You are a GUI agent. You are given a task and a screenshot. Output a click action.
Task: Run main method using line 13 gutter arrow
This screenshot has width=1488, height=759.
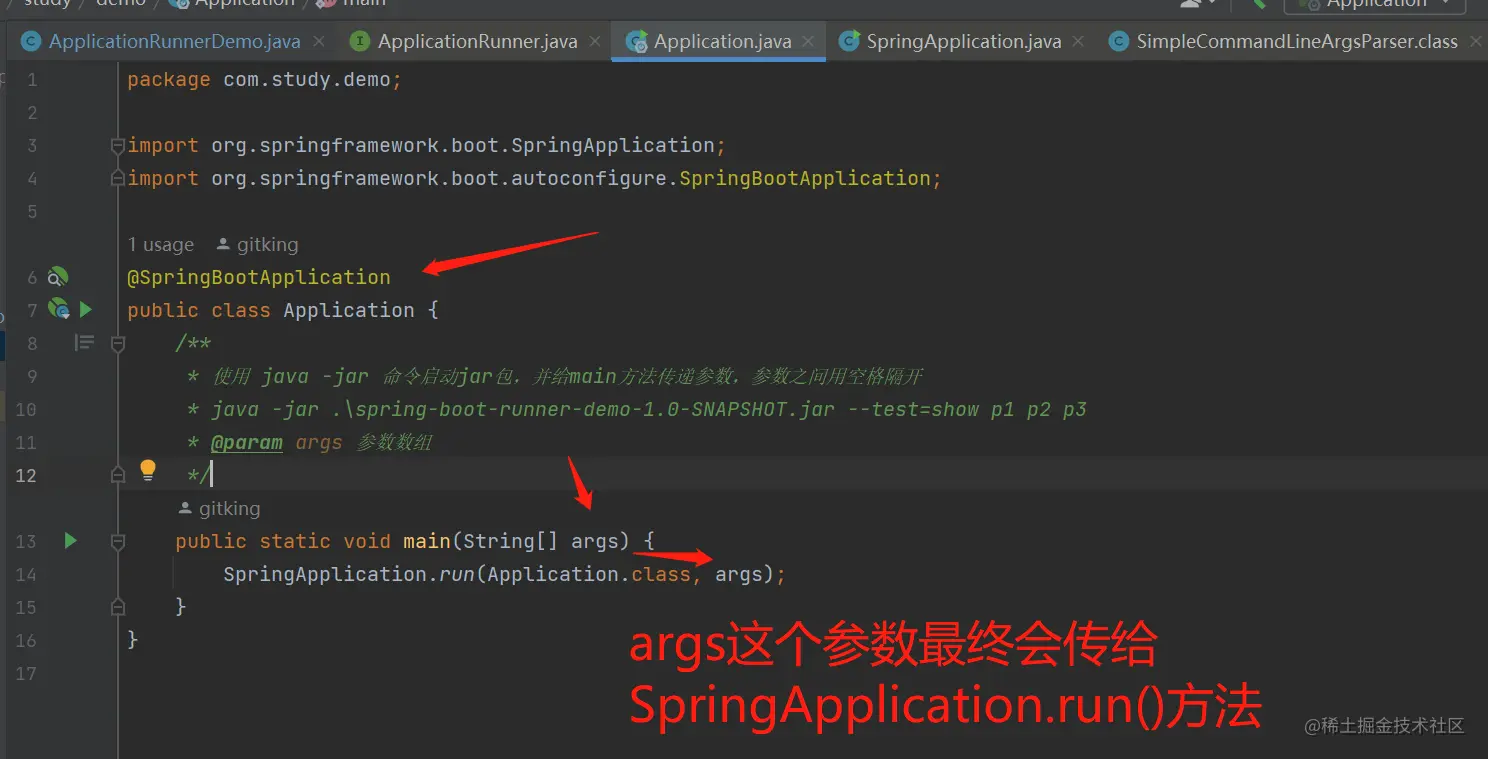[x=70, y=541]
